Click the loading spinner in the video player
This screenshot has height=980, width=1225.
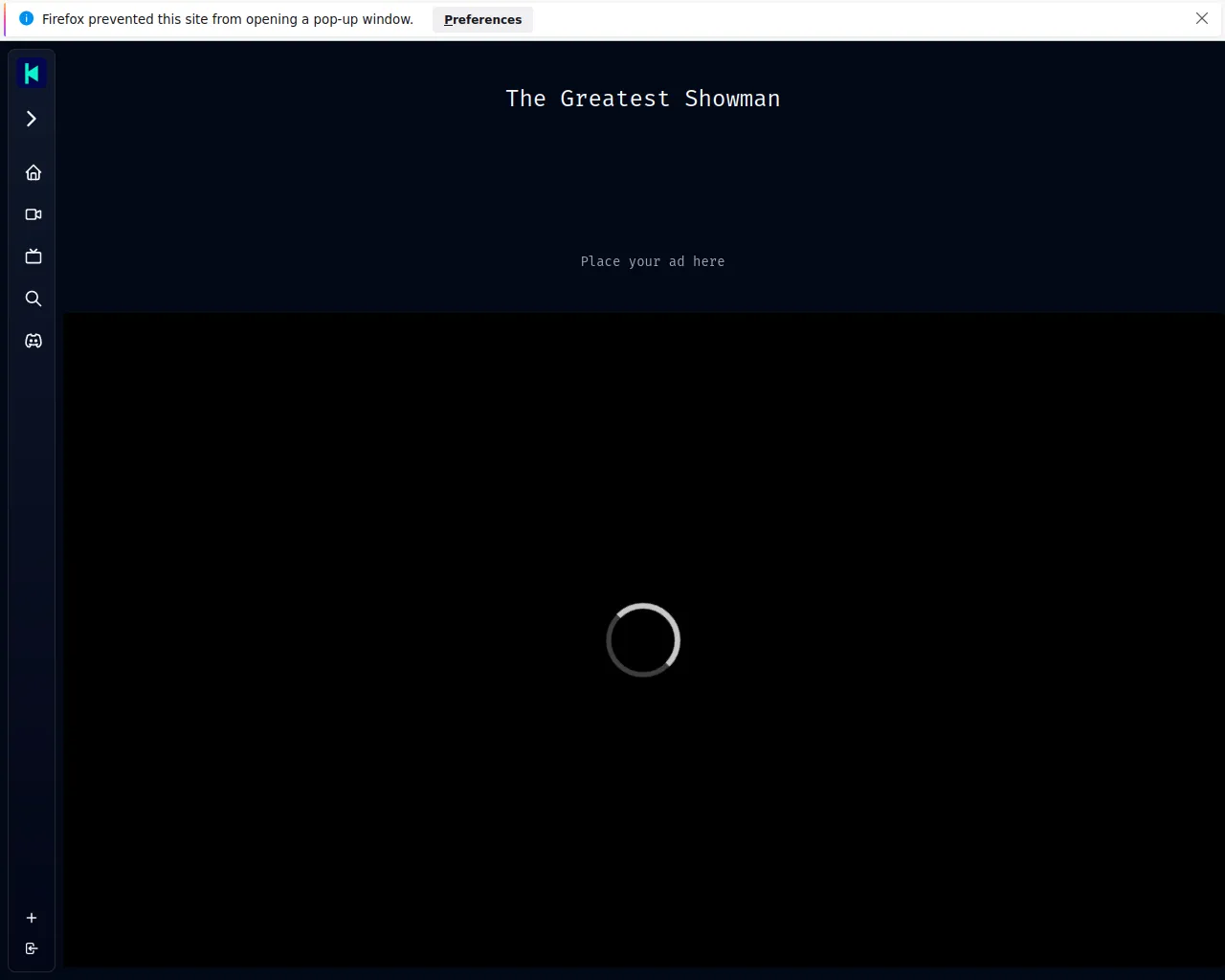643,639
